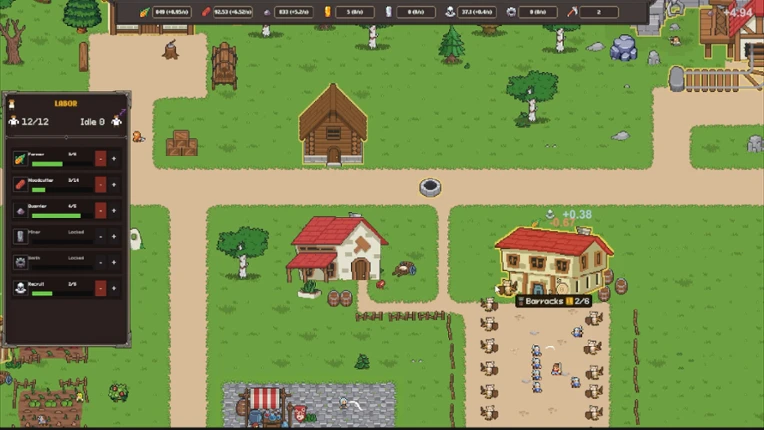
Task: Click the LABOR panel title
Action: point(66,103)
